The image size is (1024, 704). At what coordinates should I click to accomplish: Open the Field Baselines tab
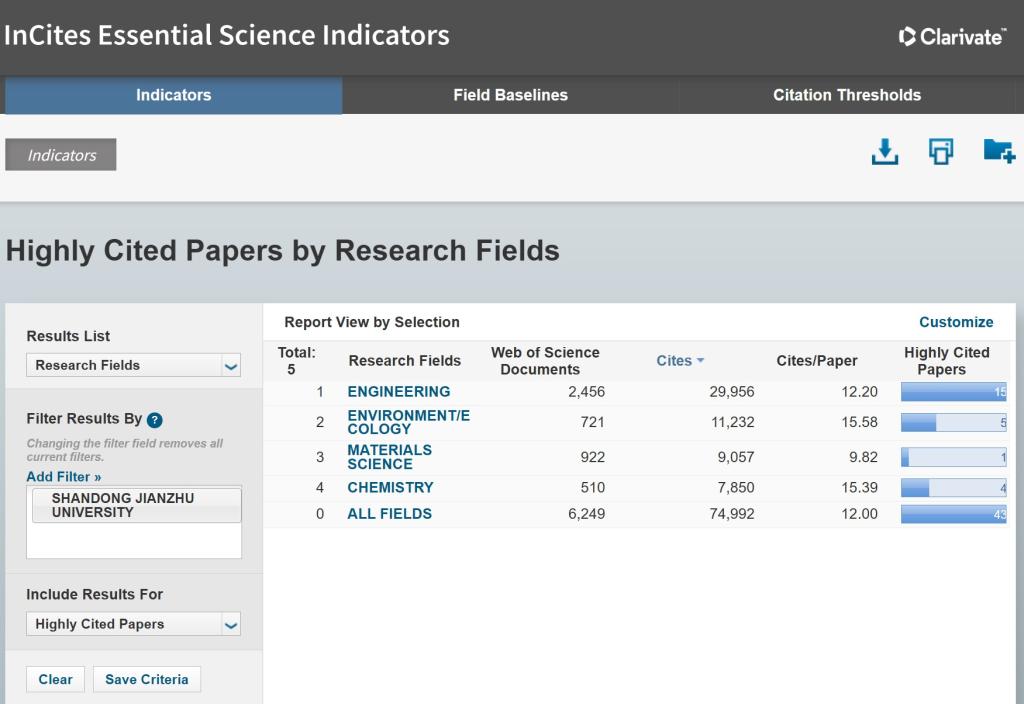tap(511, 95)
